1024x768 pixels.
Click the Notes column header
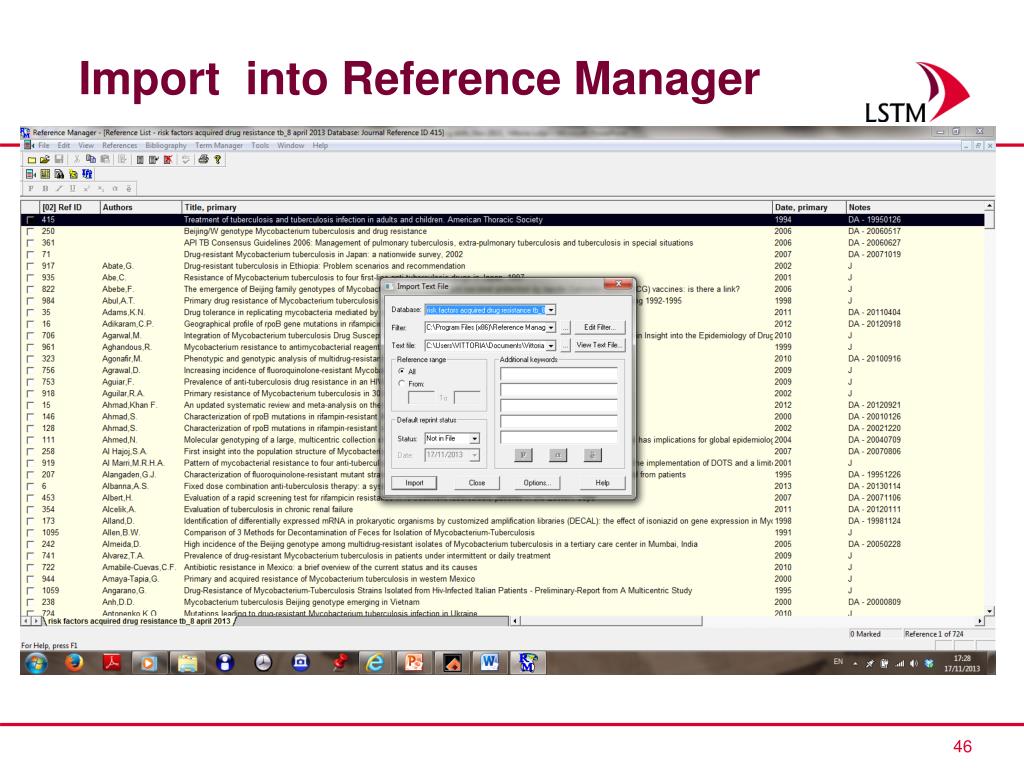pos(915,207)
